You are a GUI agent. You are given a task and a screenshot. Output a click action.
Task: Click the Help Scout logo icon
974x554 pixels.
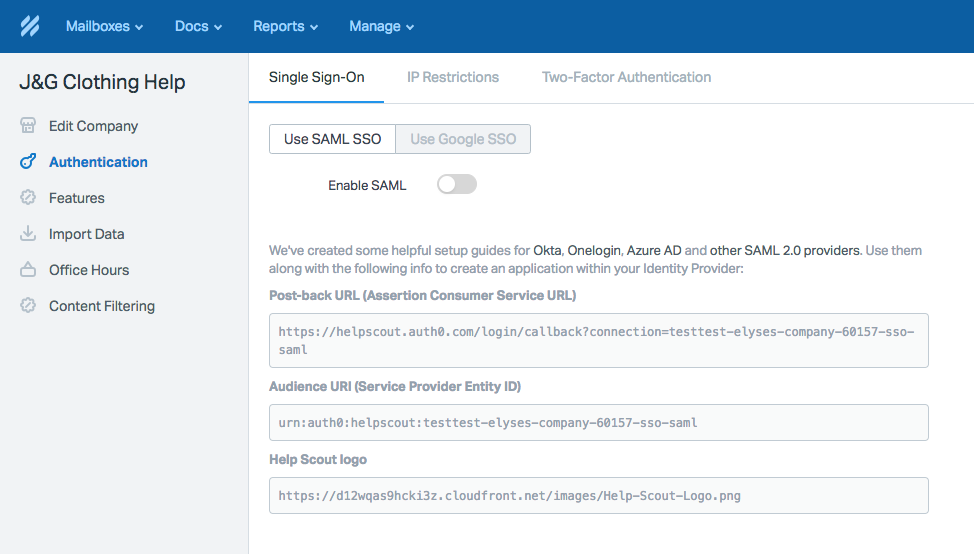pos(30,26)
